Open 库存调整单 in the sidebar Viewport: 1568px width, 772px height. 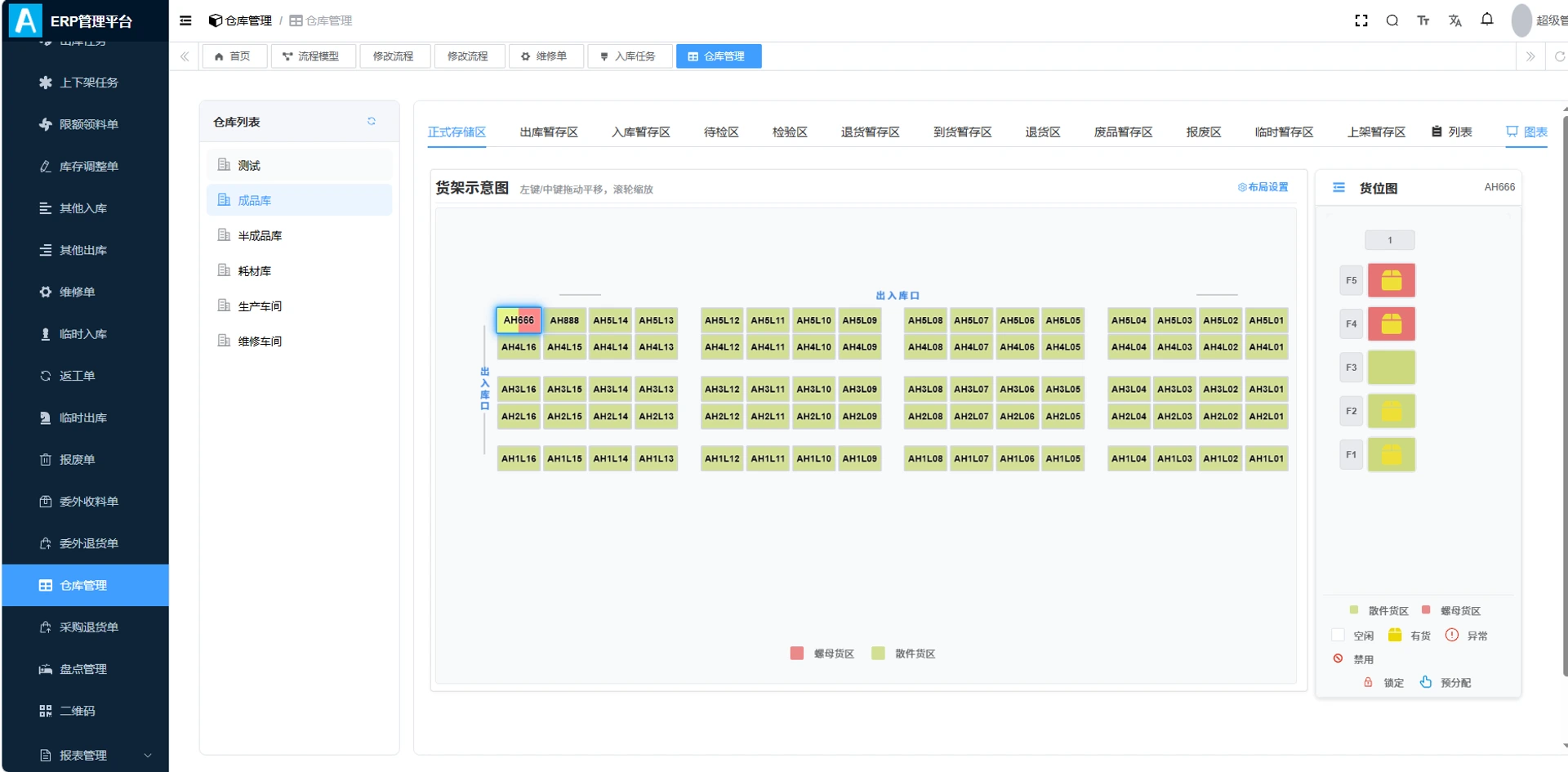[85, 166]
